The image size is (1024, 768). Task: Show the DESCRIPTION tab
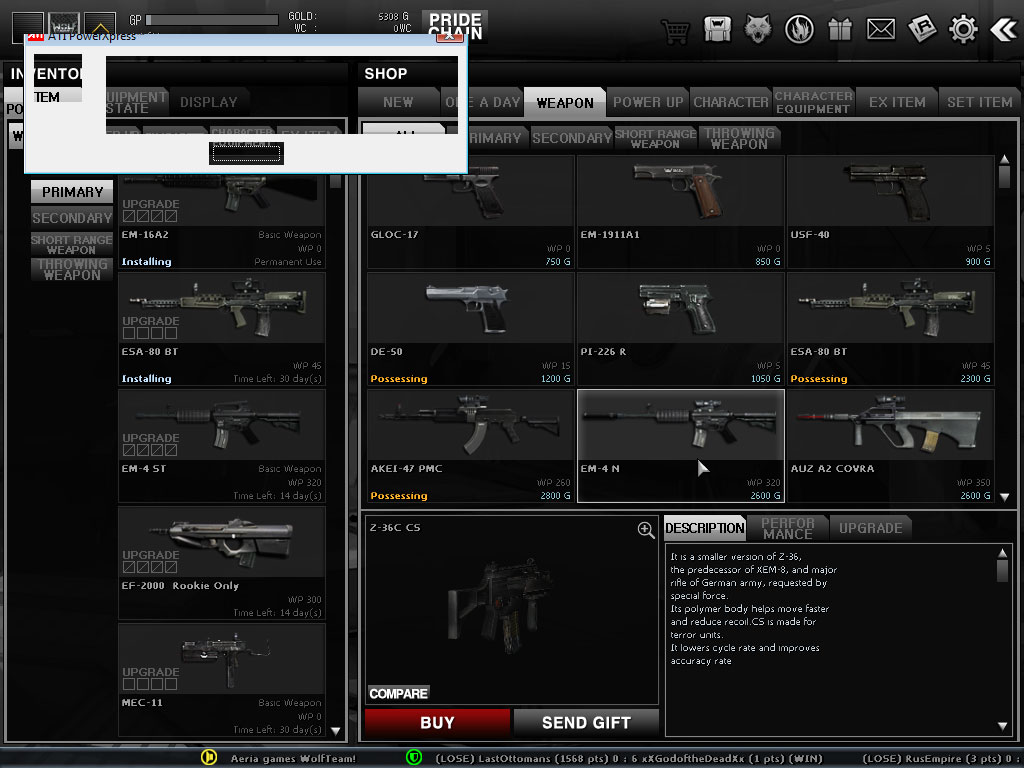click(705, 528)
